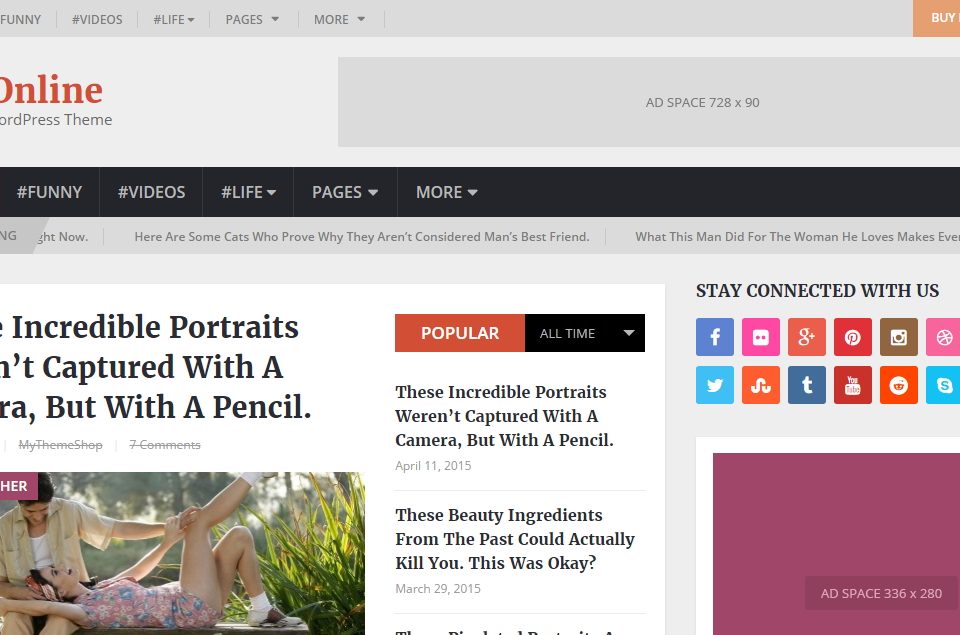Screen dimensions: 960x635
Task: Open the Tumblr social icon
Action: coord(806,385)
